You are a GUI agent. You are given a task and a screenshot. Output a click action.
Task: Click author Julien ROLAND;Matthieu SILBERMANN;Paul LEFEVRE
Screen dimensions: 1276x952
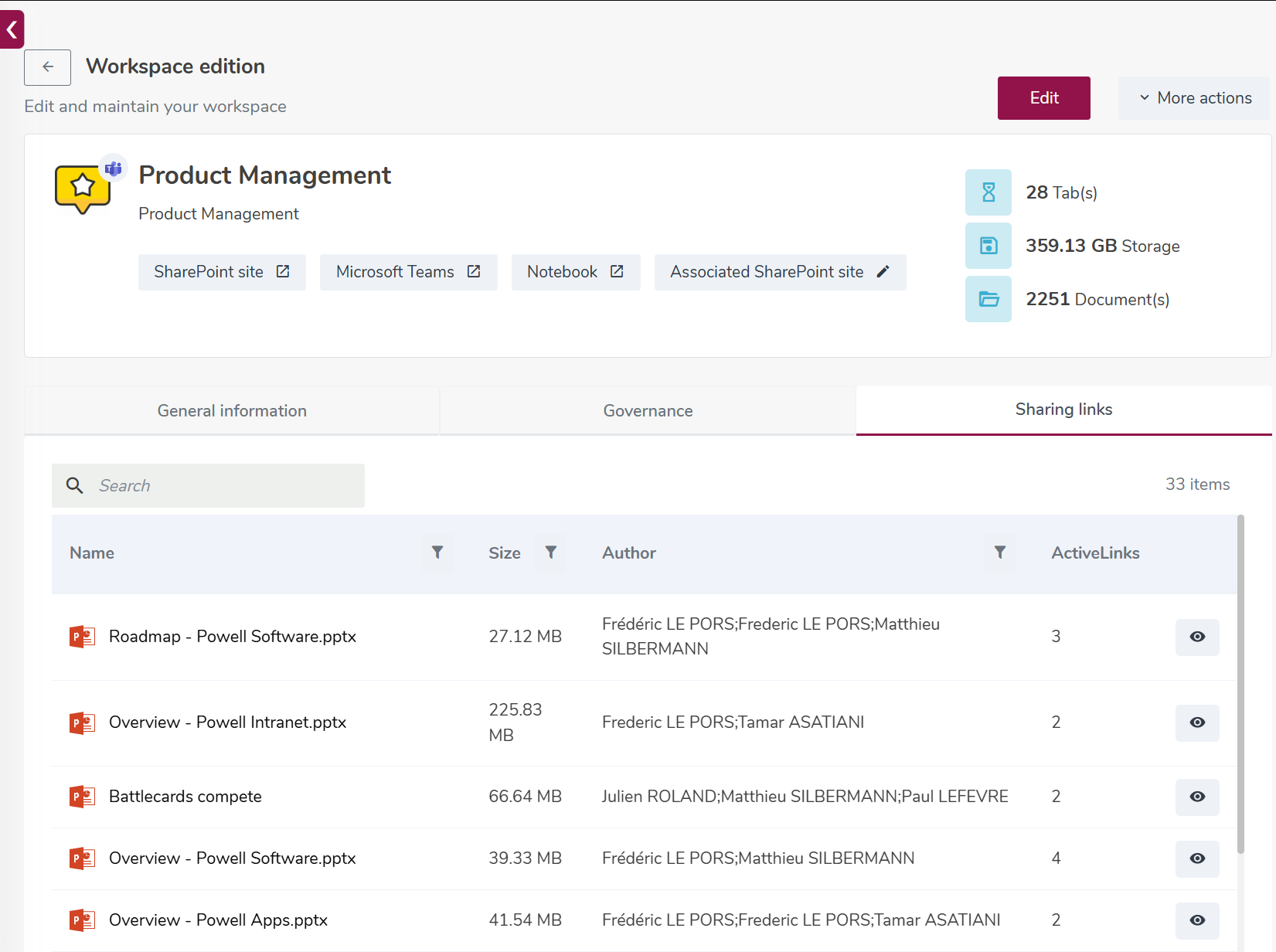tap(805, 797)
